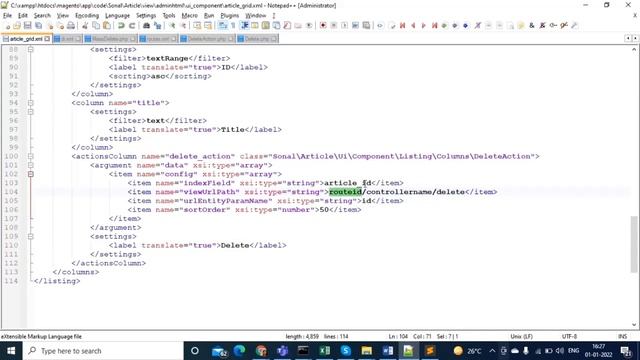Open Folder as Workspace toolbar icon

click(298, 26)
